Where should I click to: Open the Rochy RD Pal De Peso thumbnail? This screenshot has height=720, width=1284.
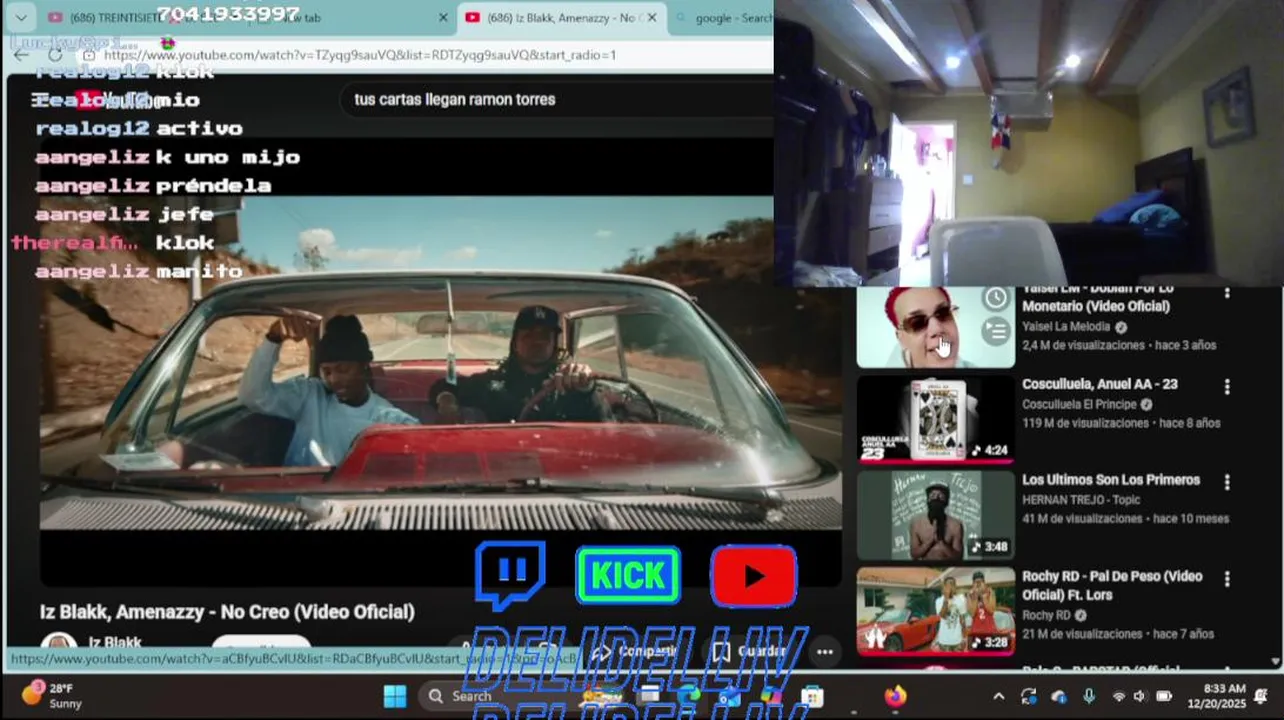(x=935, y=612)
